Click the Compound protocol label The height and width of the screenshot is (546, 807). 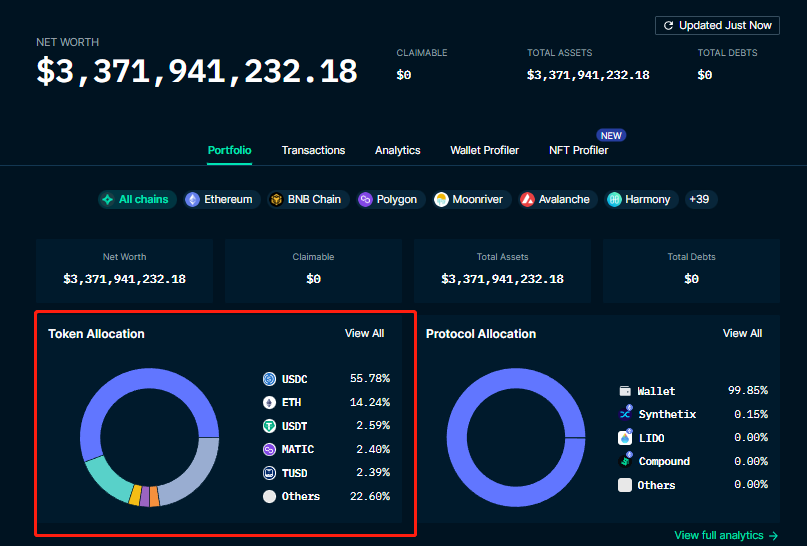(664, 461)
